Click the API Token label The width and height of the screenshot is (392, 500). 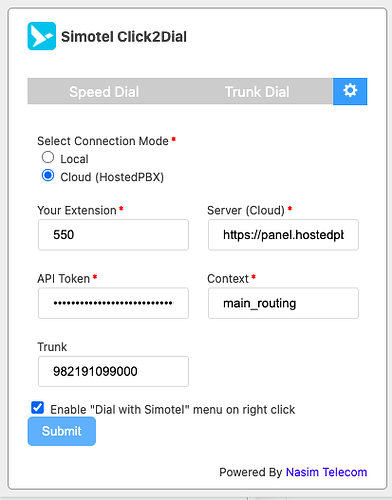64,279
